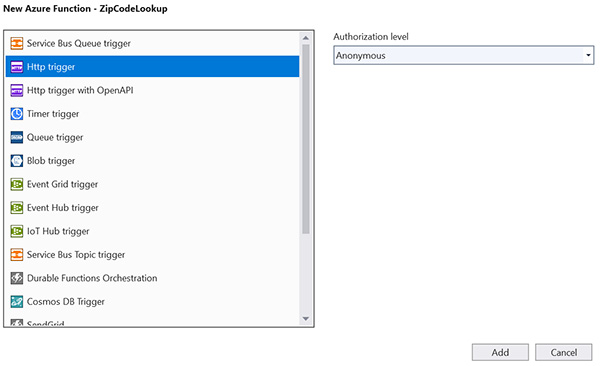The image size is (600, 366).
Task: Click the IoT Hub trigger icon
Action: (x=16, y=231)
